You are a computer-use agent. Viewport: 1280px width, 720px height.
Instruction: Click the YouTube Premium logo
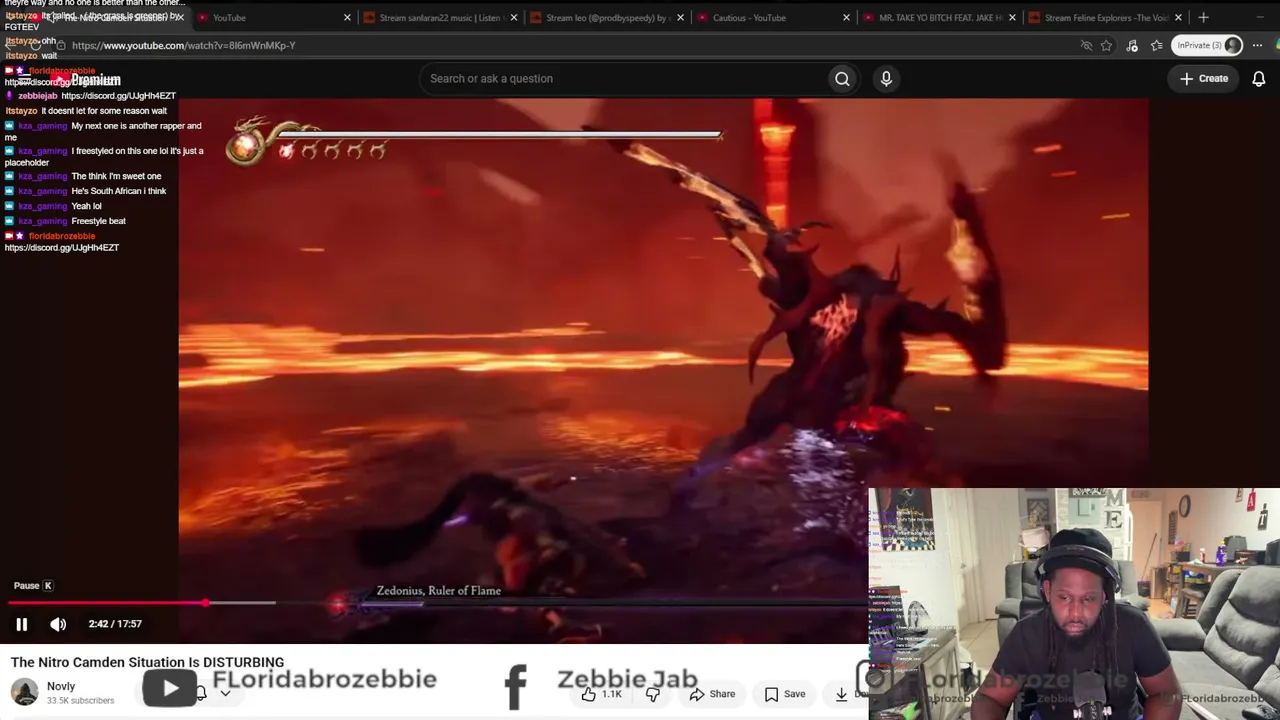click(x=87, y=80)
